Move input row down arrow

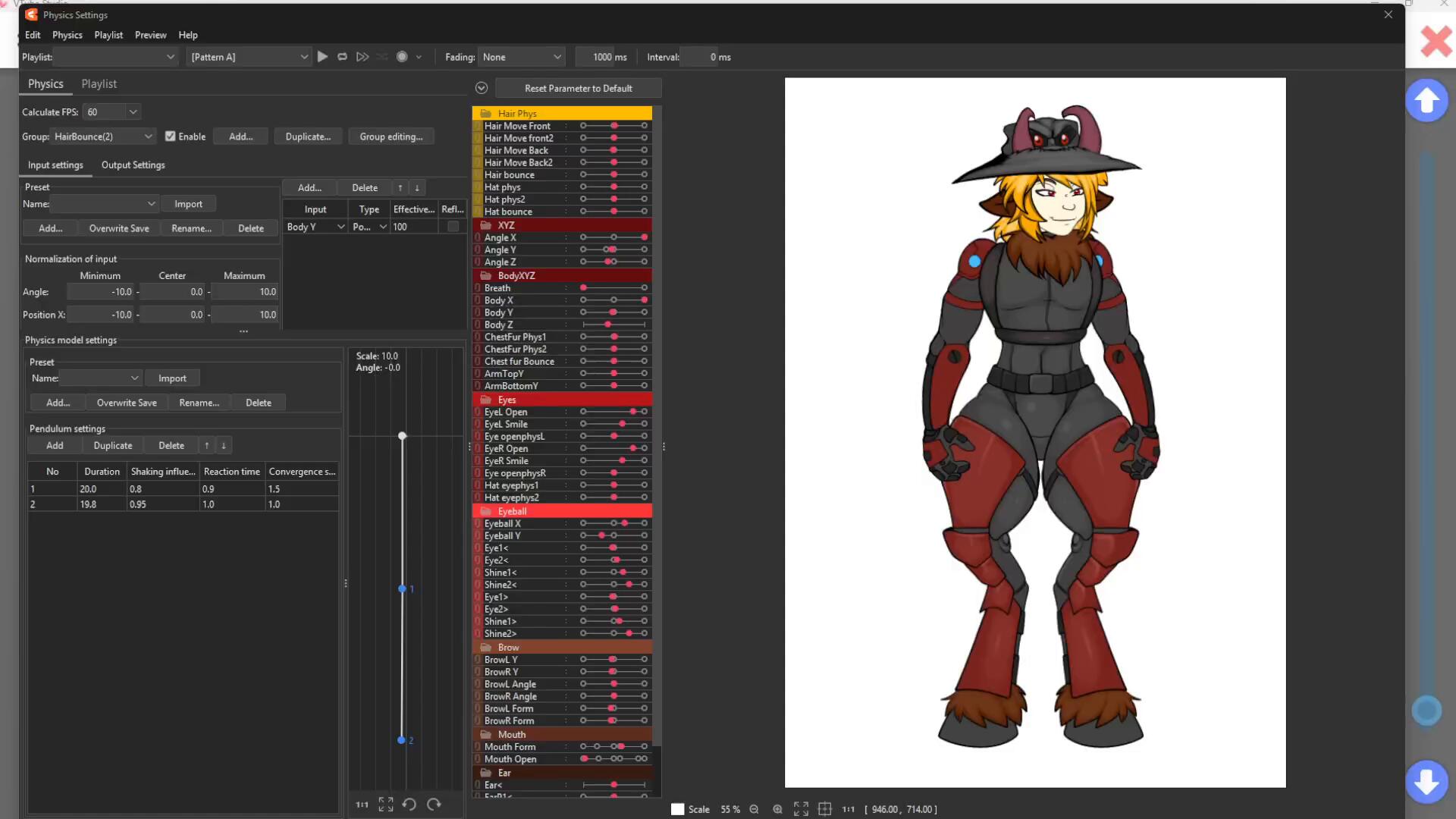tap(417, 187)
